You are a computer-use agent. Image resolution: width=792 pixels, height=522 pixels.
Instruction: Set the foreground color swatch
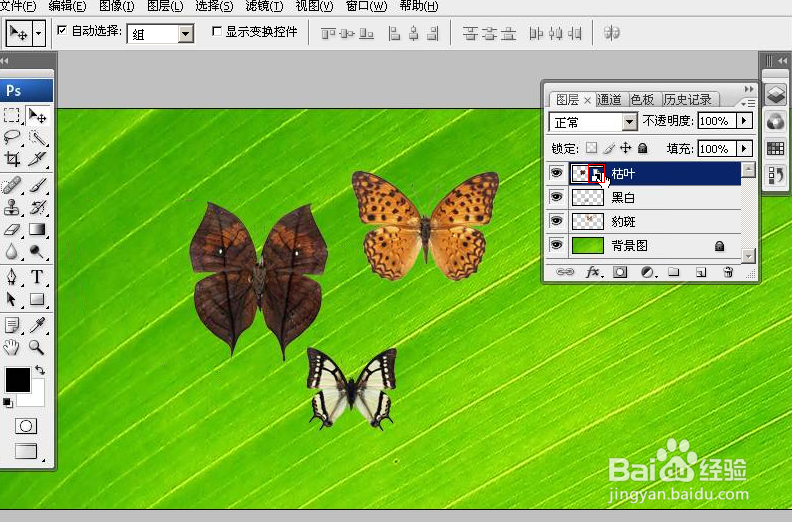coord(18,380)
